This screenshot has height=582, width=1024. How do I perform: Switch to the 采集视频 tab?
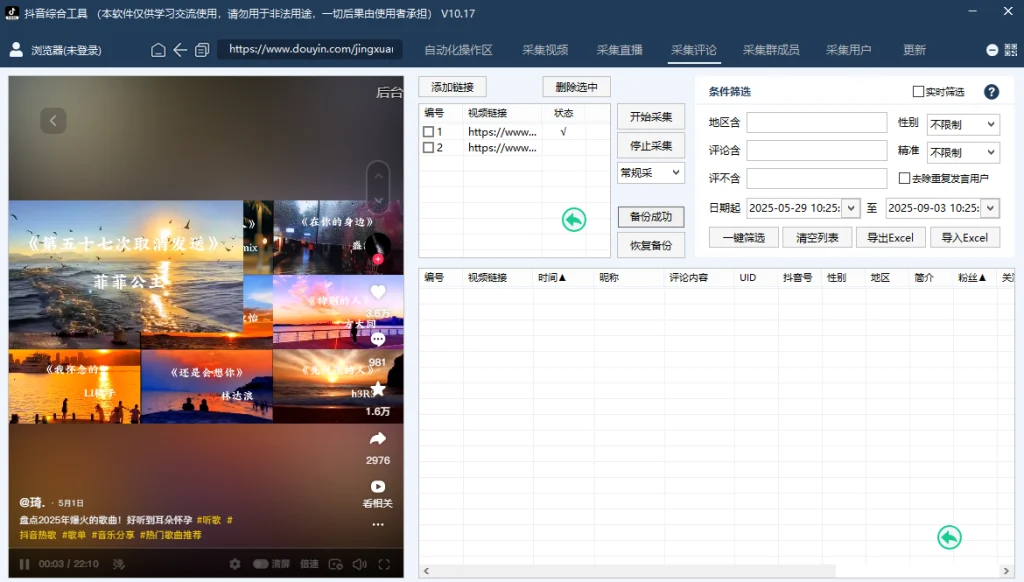[545, 50]
